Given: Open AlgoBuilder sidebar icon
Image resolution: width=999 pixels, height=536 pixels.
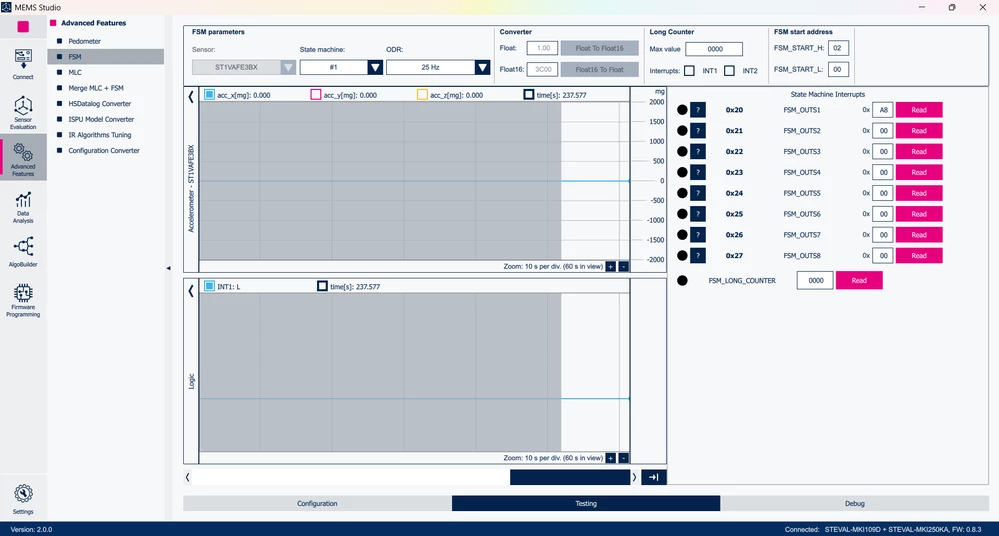Looking at the screenshot, I should (x=23, y=252).
